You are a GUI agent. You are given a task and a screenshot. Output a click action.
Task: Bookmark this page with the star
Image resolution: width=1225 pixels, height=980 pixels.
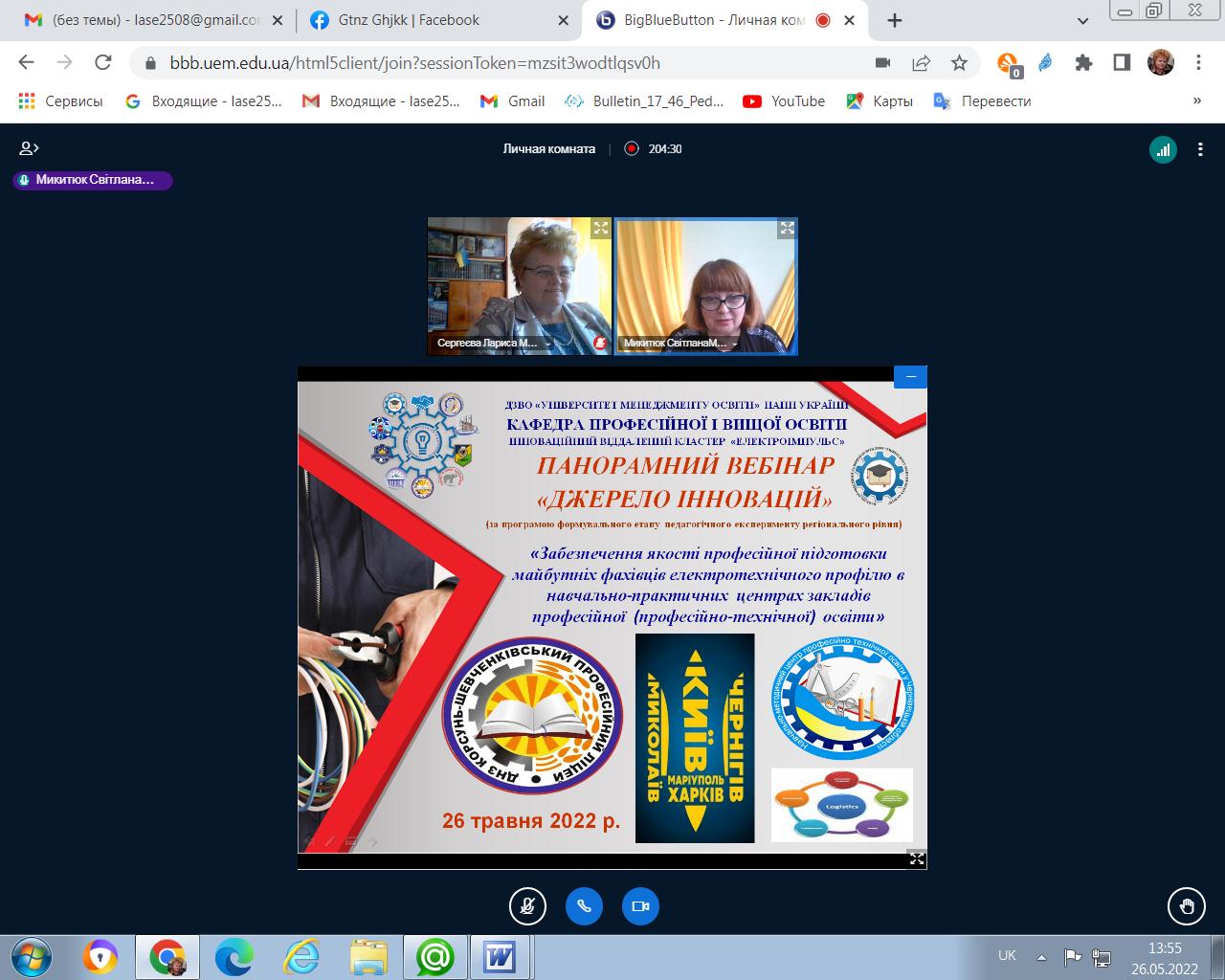tap(959, 63)
